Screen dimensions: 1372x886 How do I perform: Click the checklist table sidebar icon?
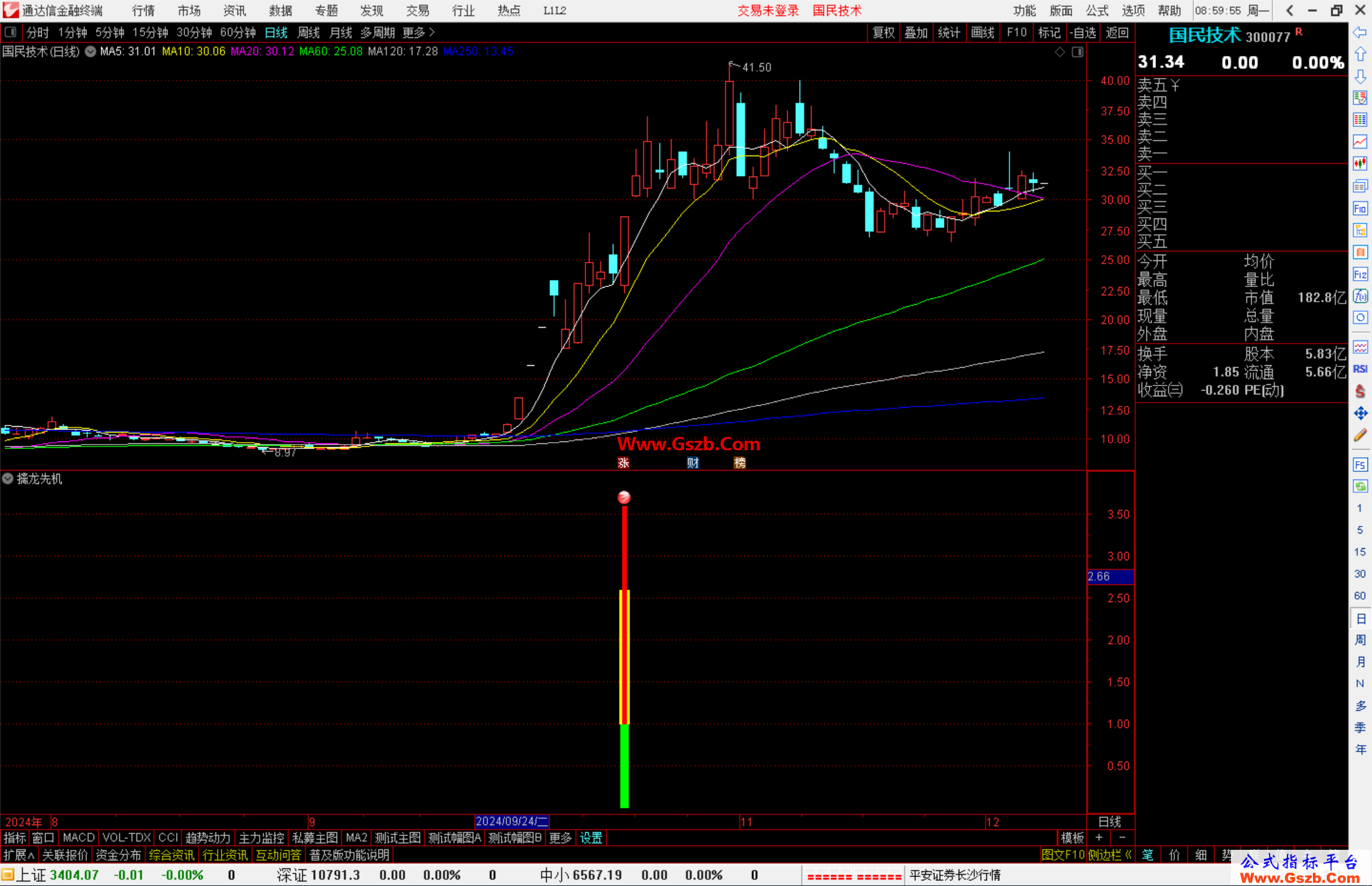click(1360, 98)
